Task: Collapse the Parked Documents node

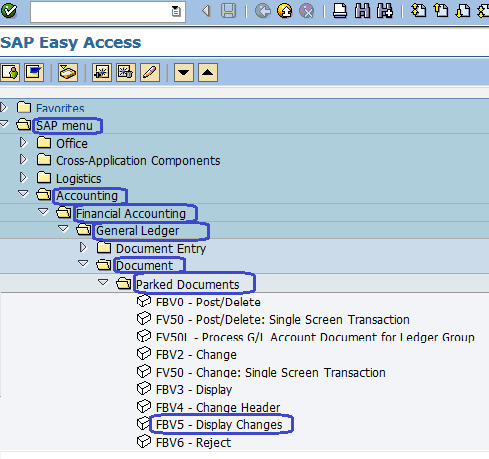Action: click(103, 283)
